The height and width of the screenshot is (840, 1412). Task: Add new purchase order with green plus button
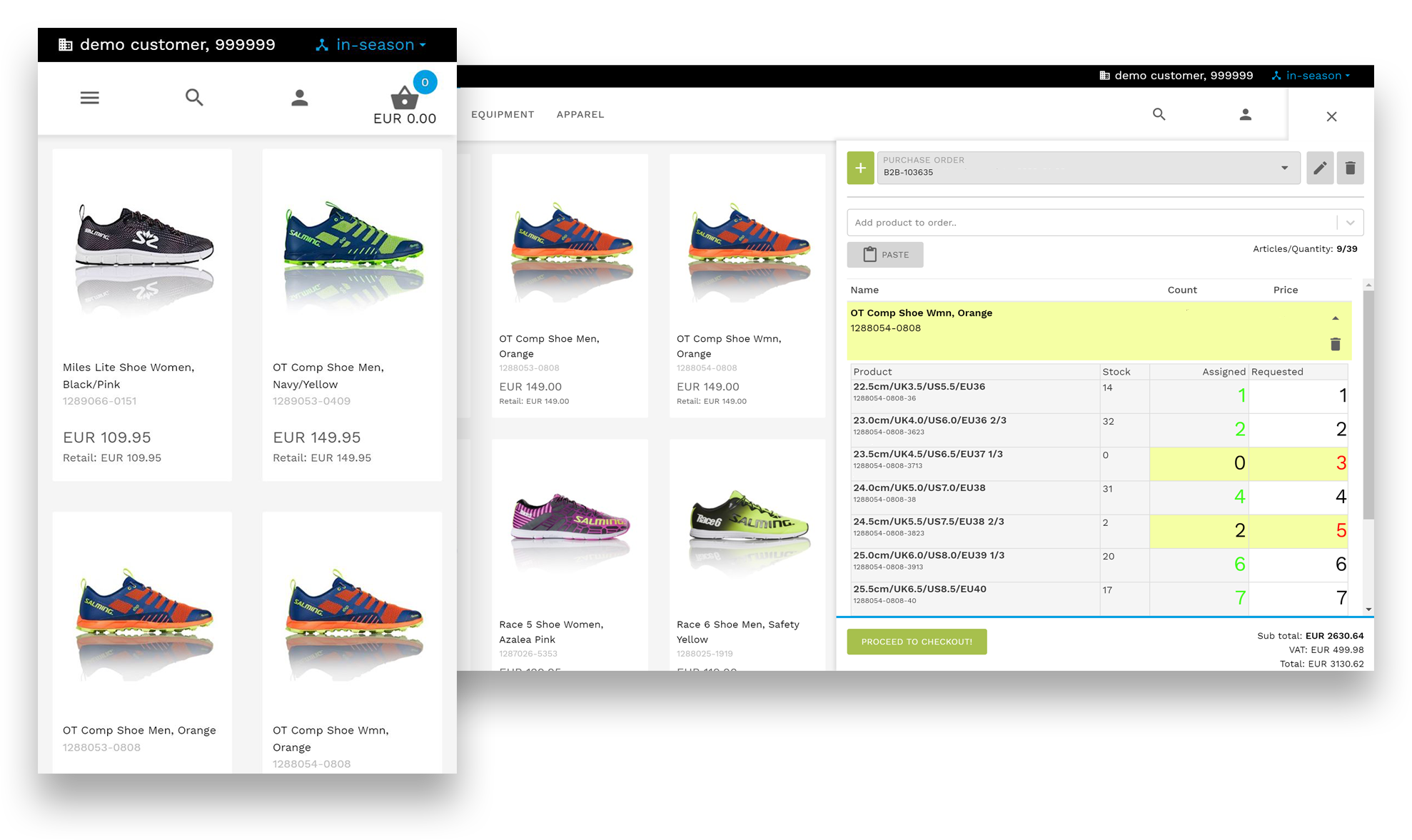(x=860, y=168)
